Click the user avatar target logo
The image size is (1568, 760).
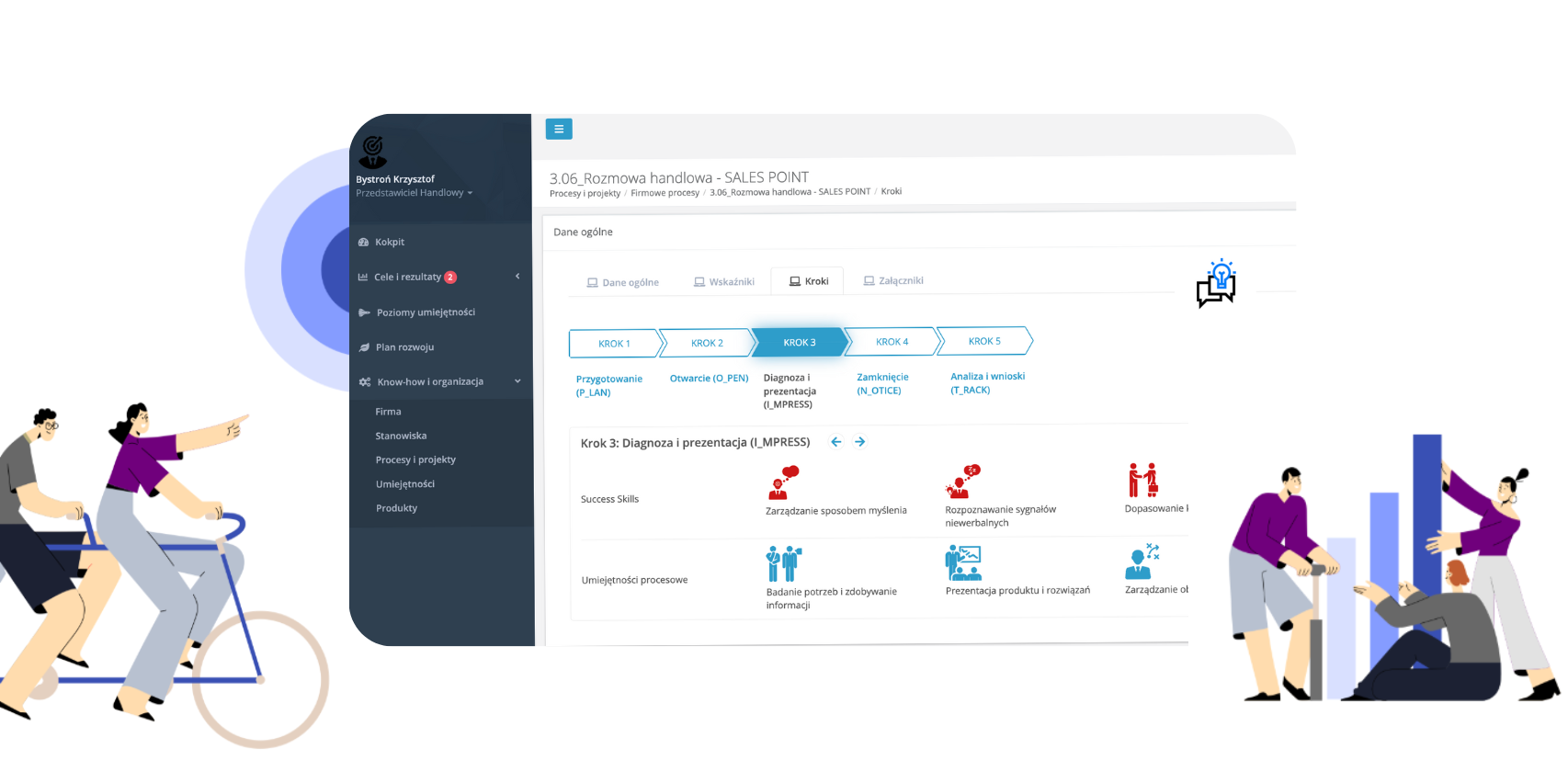[x=372, y=152]
